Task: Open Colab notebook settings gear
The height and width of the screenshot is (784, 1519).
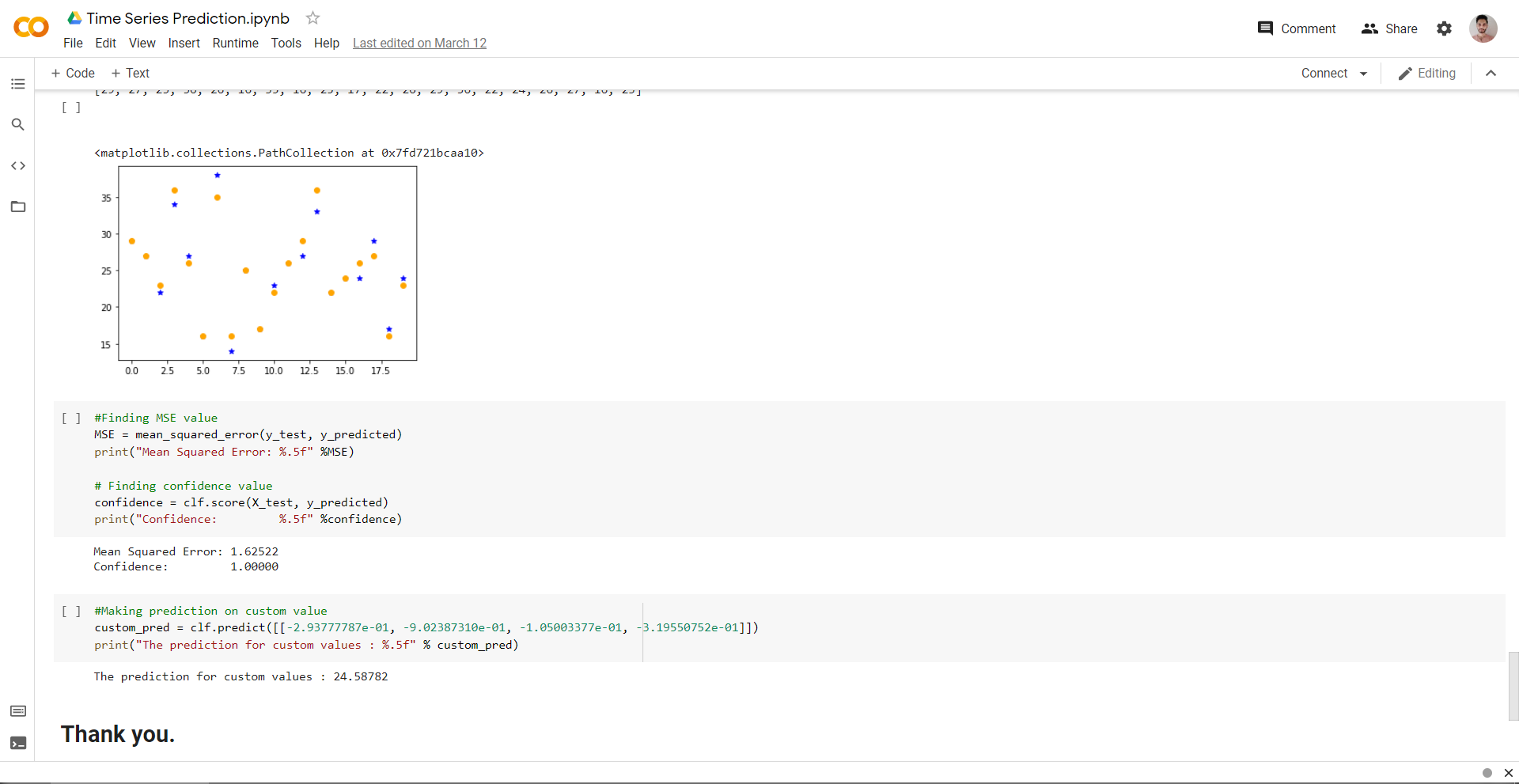Action: click(1444, 28)
